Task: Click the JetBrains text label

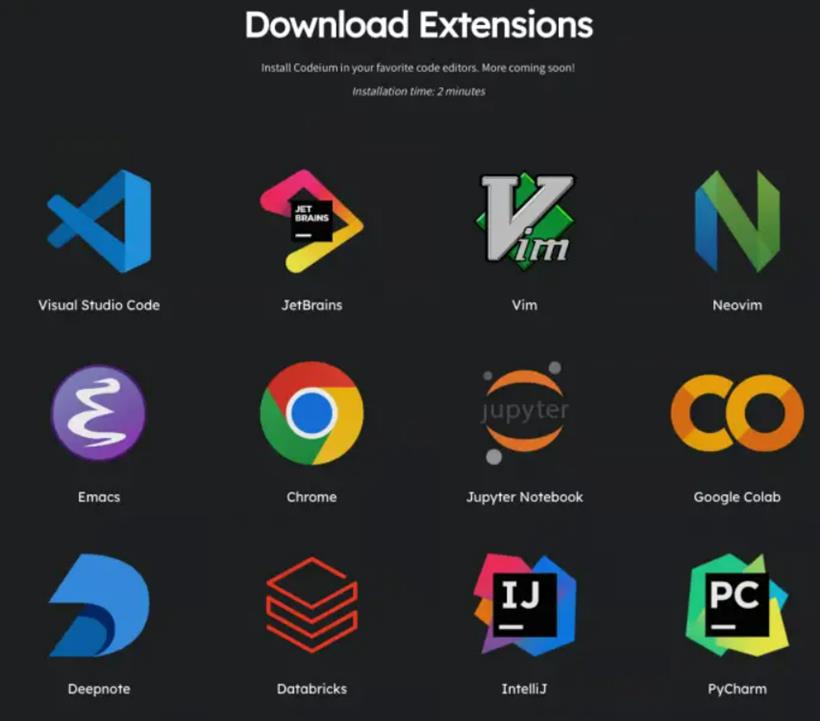Action: coord(312,305)
